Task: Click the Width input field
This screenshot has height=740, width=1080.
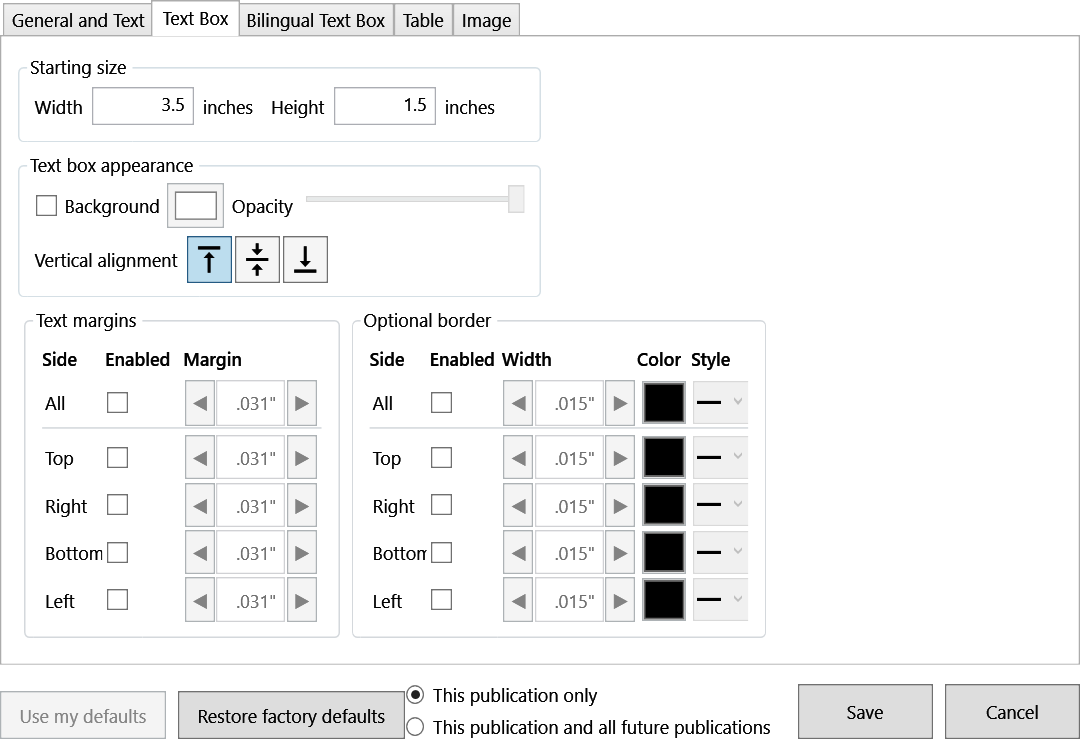Action: tap(143, 106)
